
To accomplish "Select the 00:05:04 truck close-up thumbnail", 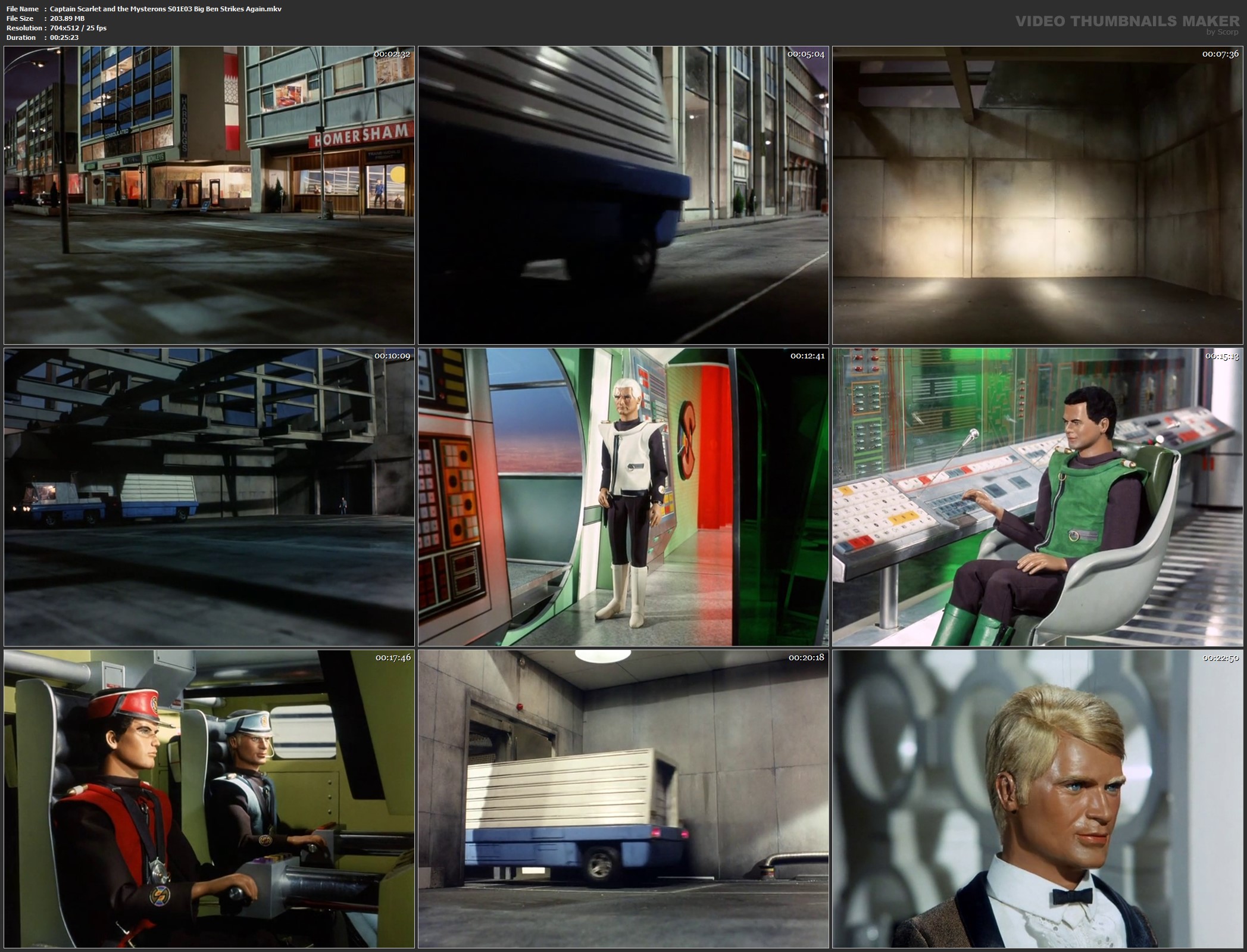I will click(x=623, y=195).
